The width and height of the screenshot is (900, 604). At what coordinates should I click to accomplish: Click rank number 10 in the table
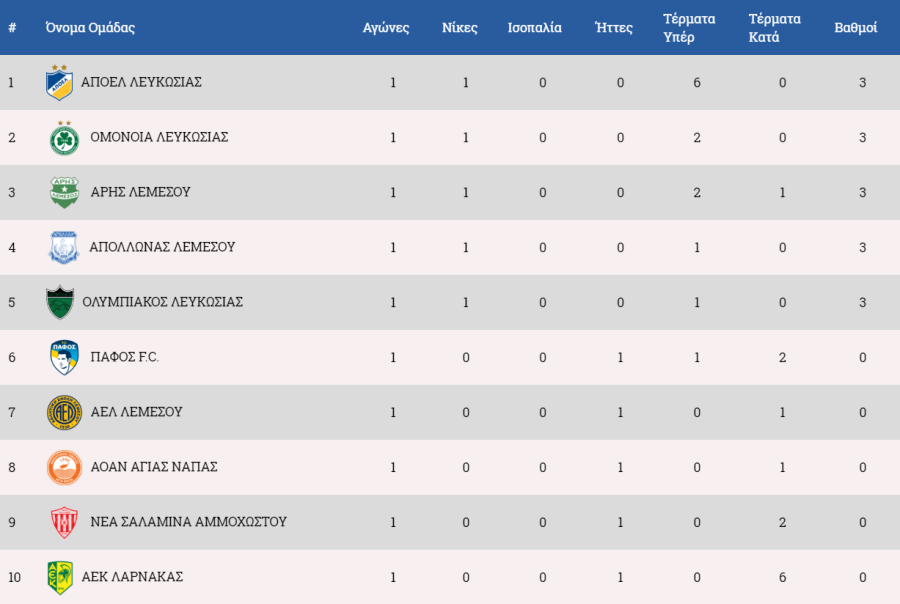[14, 578]
